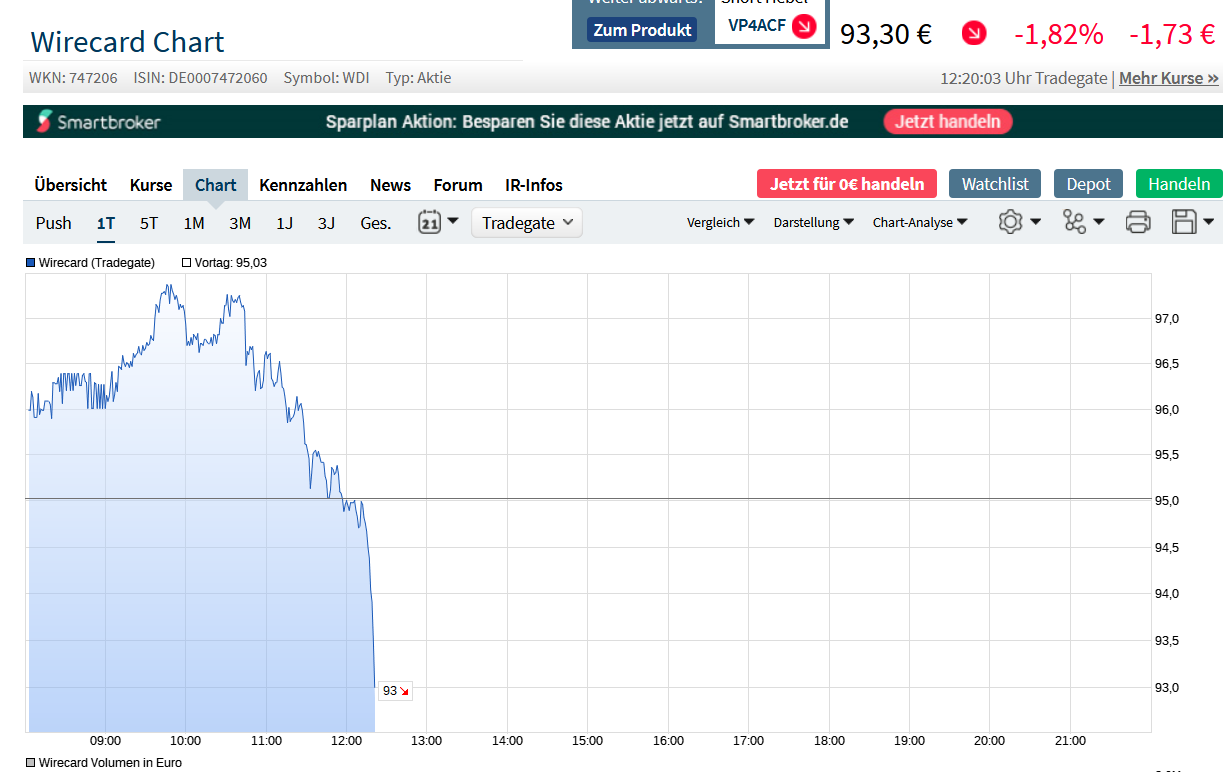Print the Wirecard chart

pyautogui.click(x=1137, y=222)
